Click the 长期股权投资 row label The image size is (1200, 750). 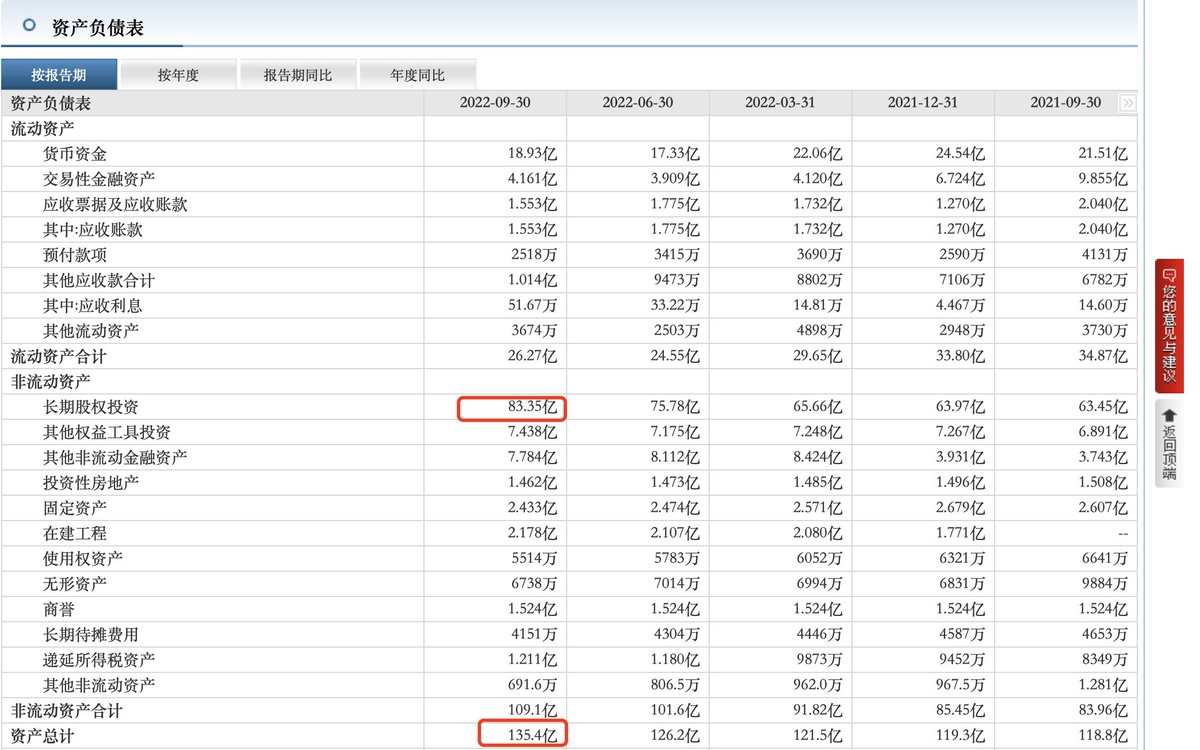[91, 407]
